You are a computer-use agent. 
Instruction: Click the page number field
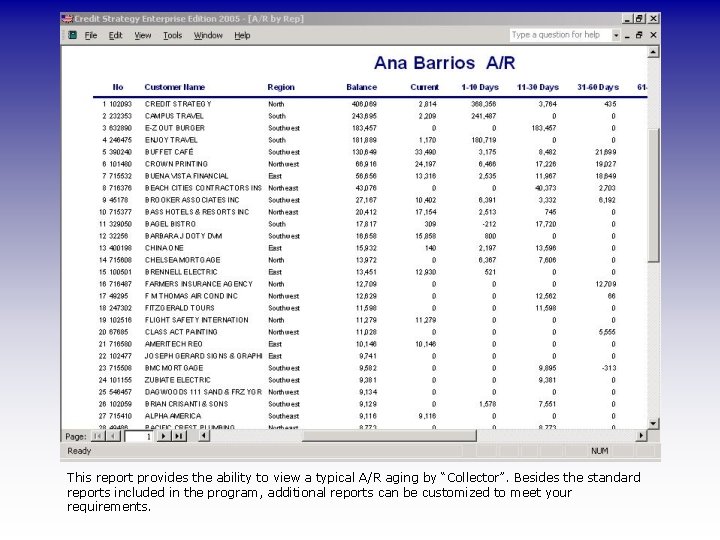coord(138,436)
